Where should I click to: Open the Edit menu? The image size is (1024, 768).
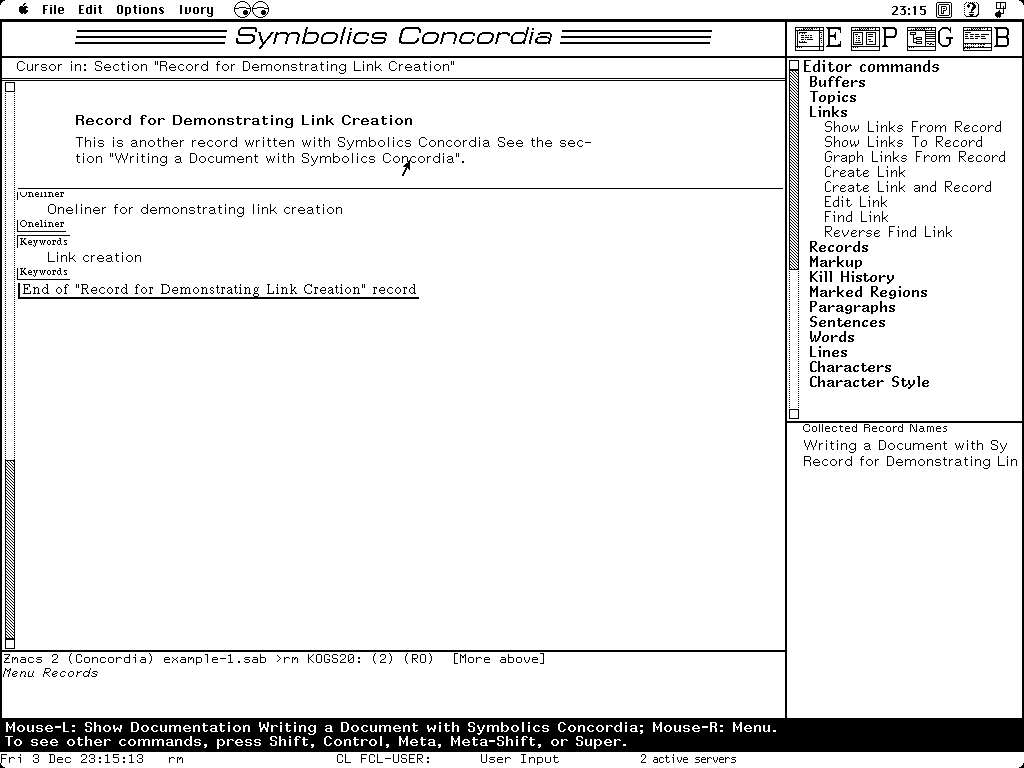[90, 10]
